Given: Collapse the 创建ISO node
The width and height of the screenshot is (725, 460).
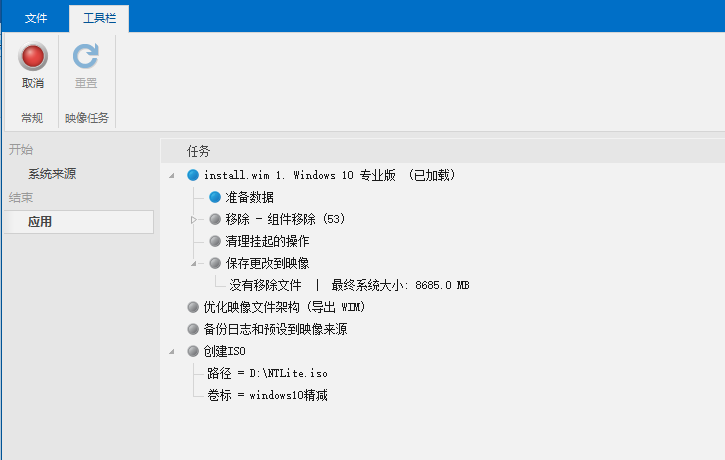Looking at the screenshot, I should (x=172, y=352).
